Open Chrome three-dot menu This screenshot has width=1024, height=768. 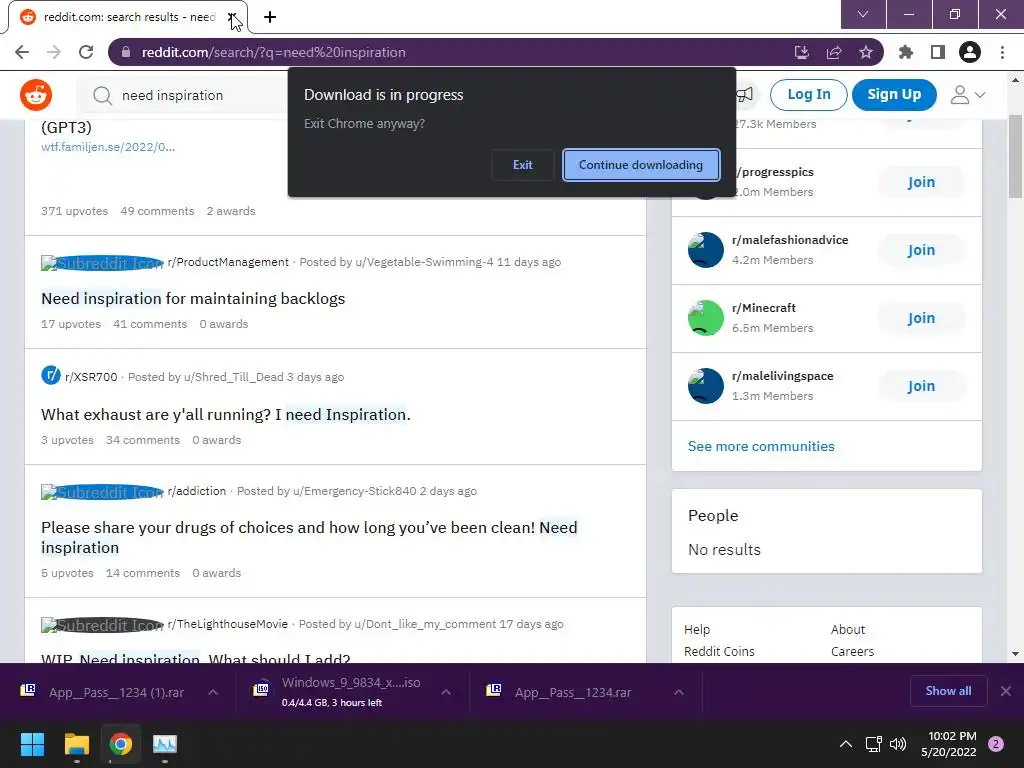pos(1002,52)
